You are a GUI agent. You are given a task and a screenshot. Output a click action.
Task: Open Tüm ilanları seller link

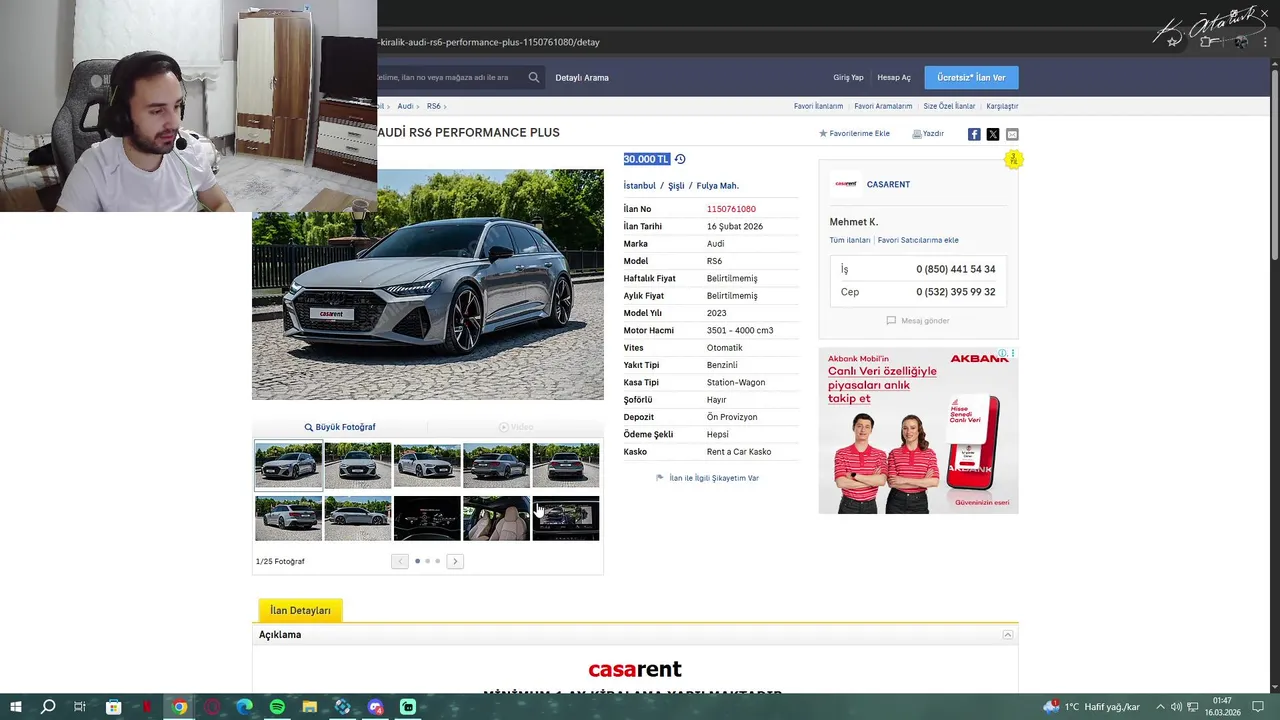(849, 240)
